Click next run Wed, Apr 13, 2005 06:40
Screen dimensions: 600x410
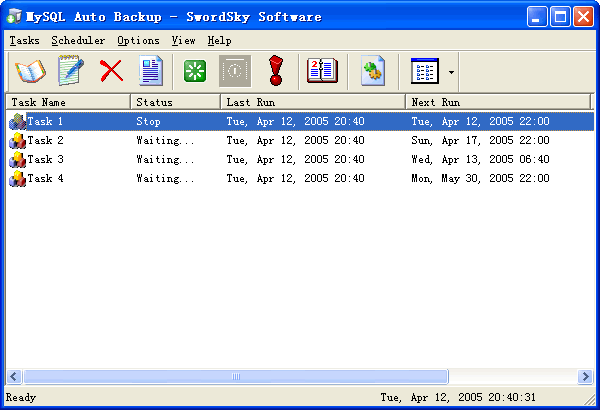coord(480,159)
